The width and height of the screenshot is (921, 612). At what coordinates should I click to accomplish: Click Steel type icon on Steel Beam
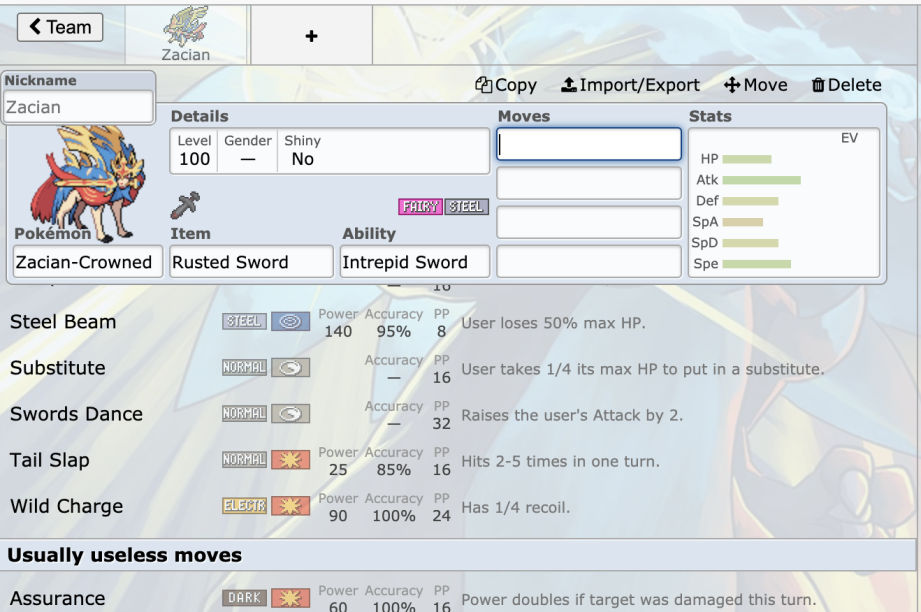[x=244, y=321]
